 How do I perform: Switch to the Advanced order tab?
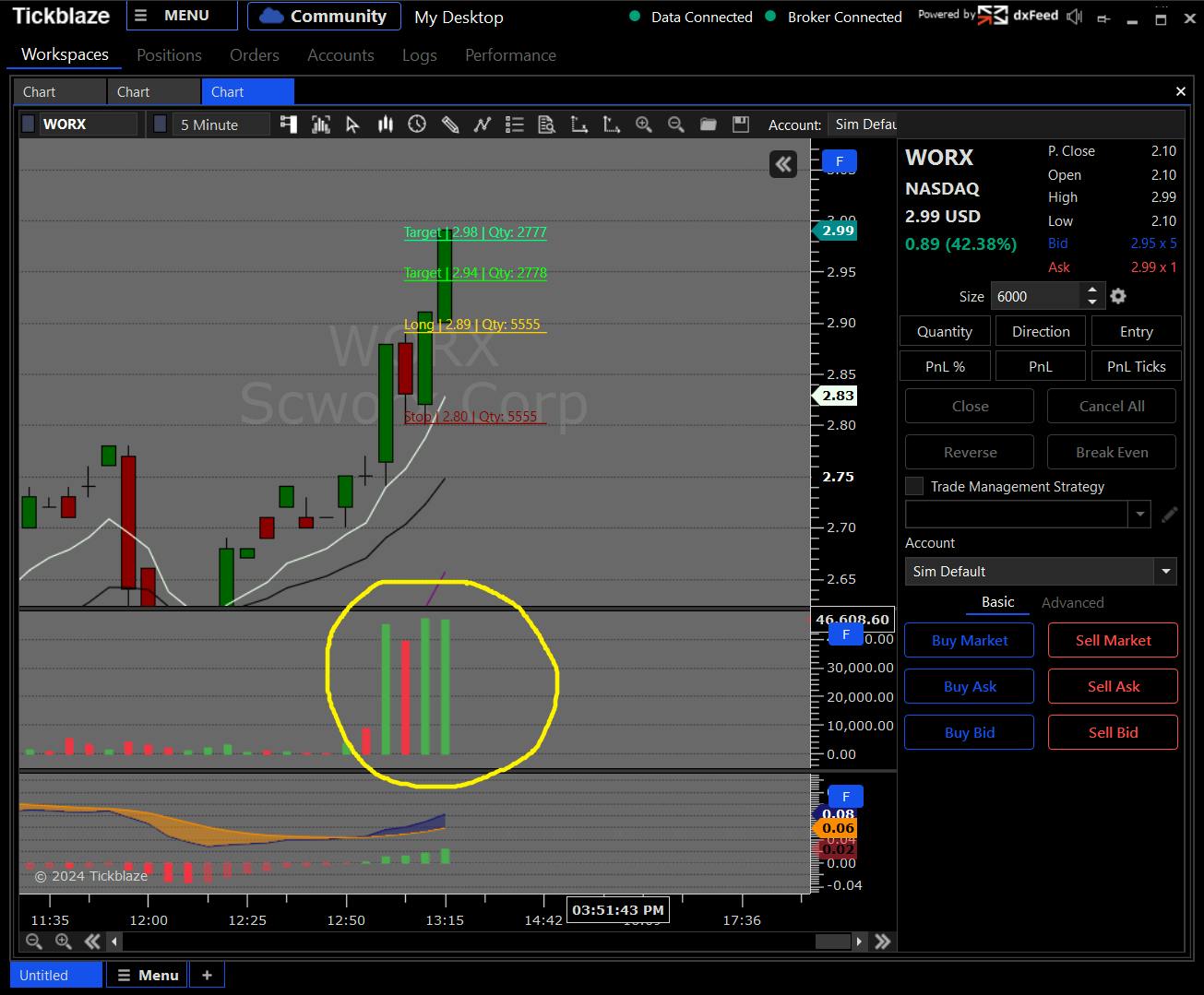click(x=1072, y=602)
